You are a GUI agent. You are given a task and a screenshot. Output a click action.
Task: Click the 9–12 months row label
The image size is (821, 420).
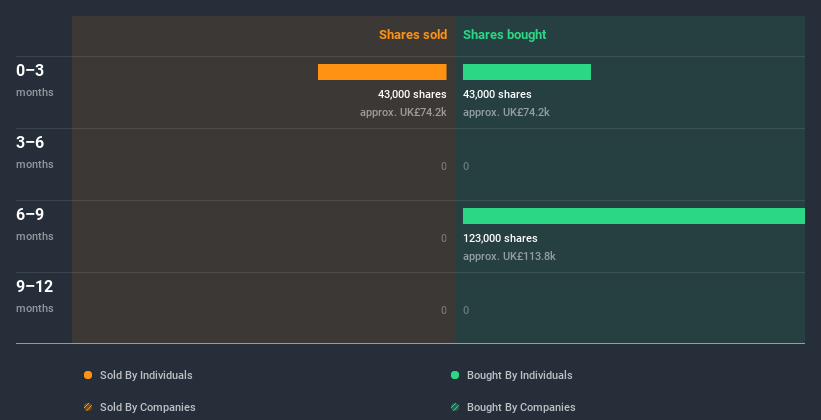point(35,296)
